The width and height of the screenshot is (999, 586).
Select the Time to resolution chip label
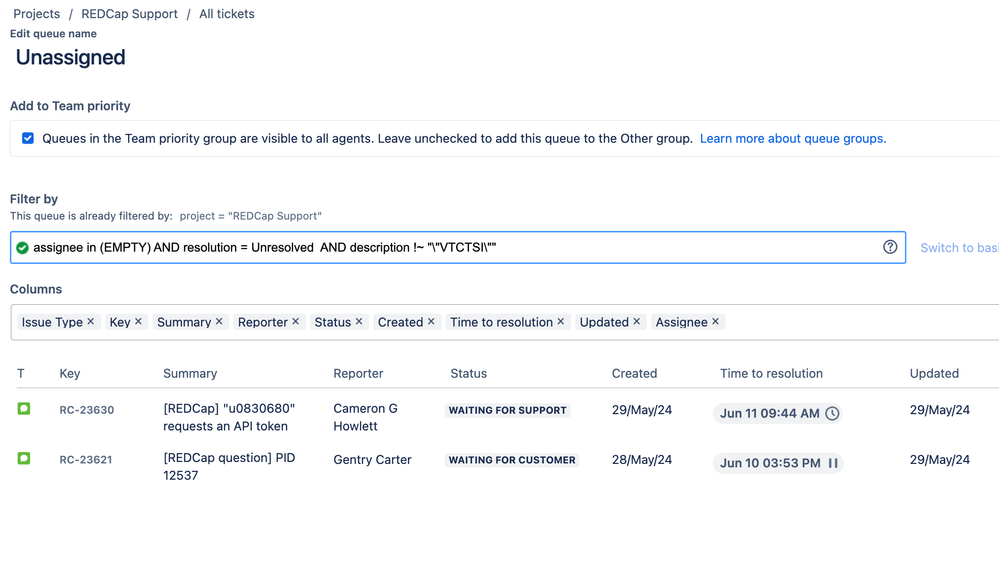[501, 322]
